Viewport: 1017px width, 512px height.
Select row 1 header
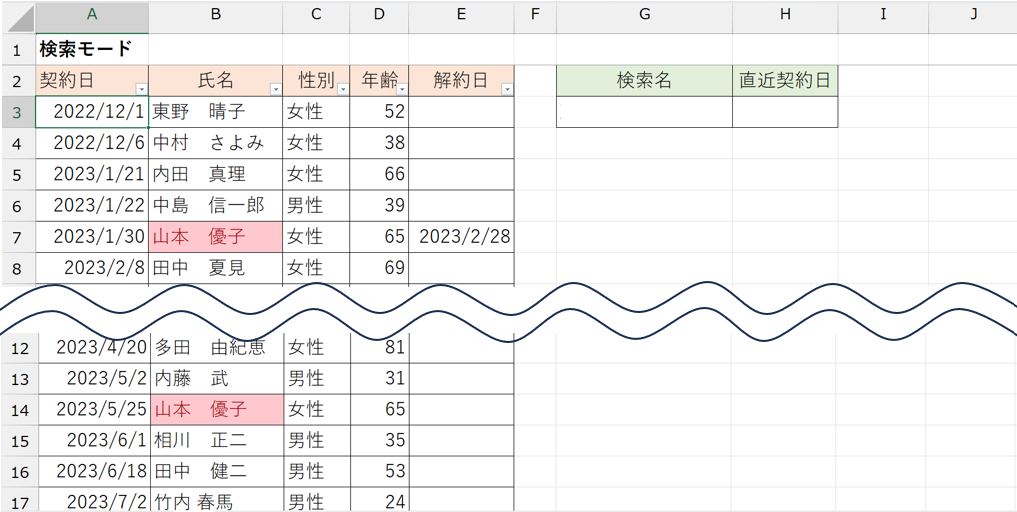click(18, 49)
